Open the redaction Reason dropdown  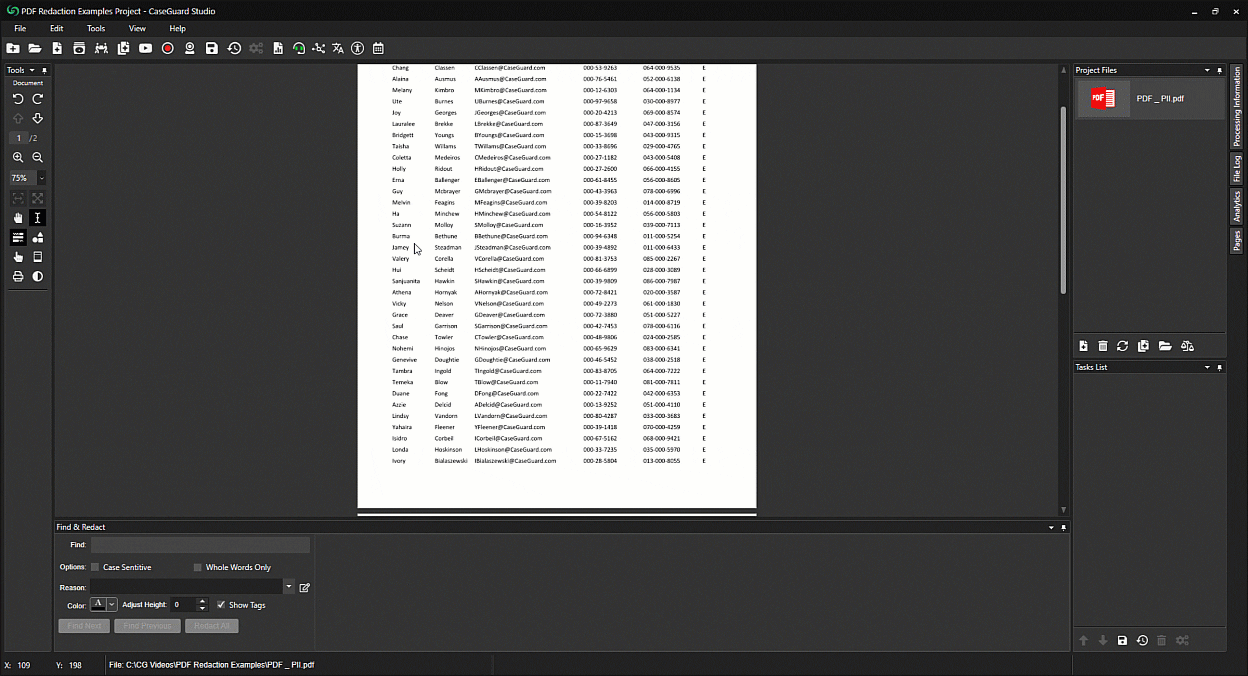tap(288, 586)
